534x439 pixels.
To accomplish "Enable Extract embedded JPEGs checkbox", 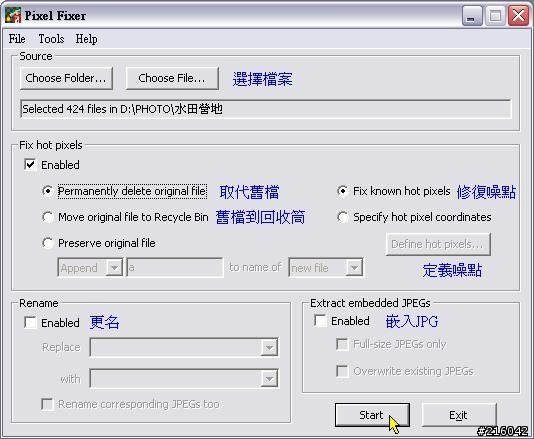I will [x=320, y=320].
